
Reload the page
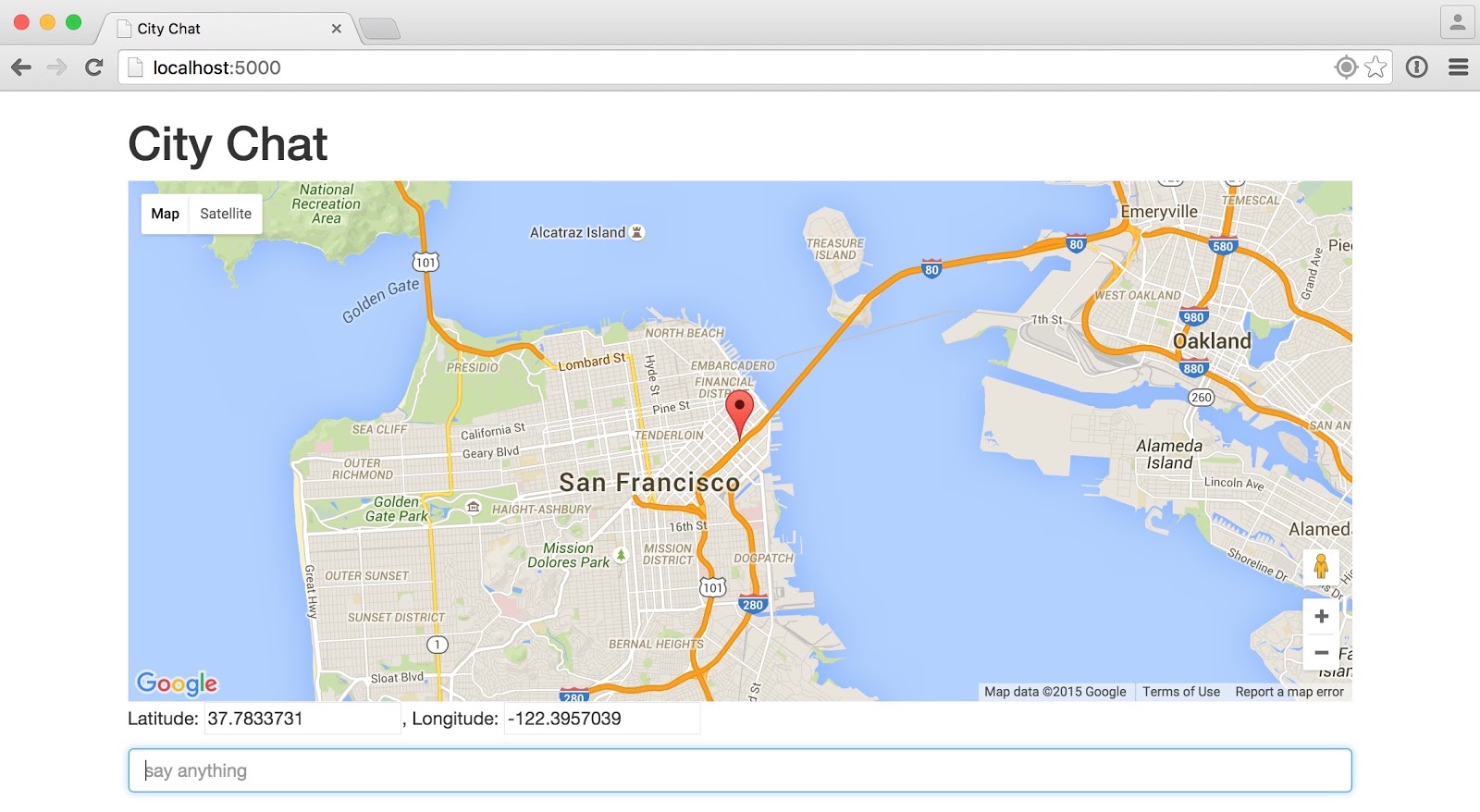(93, 67)
